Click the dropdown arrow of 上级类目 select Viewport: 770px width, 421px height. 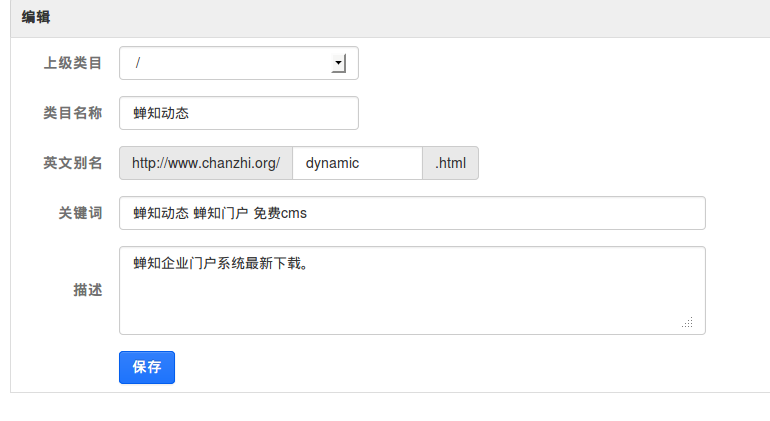(x=338, y=63)
